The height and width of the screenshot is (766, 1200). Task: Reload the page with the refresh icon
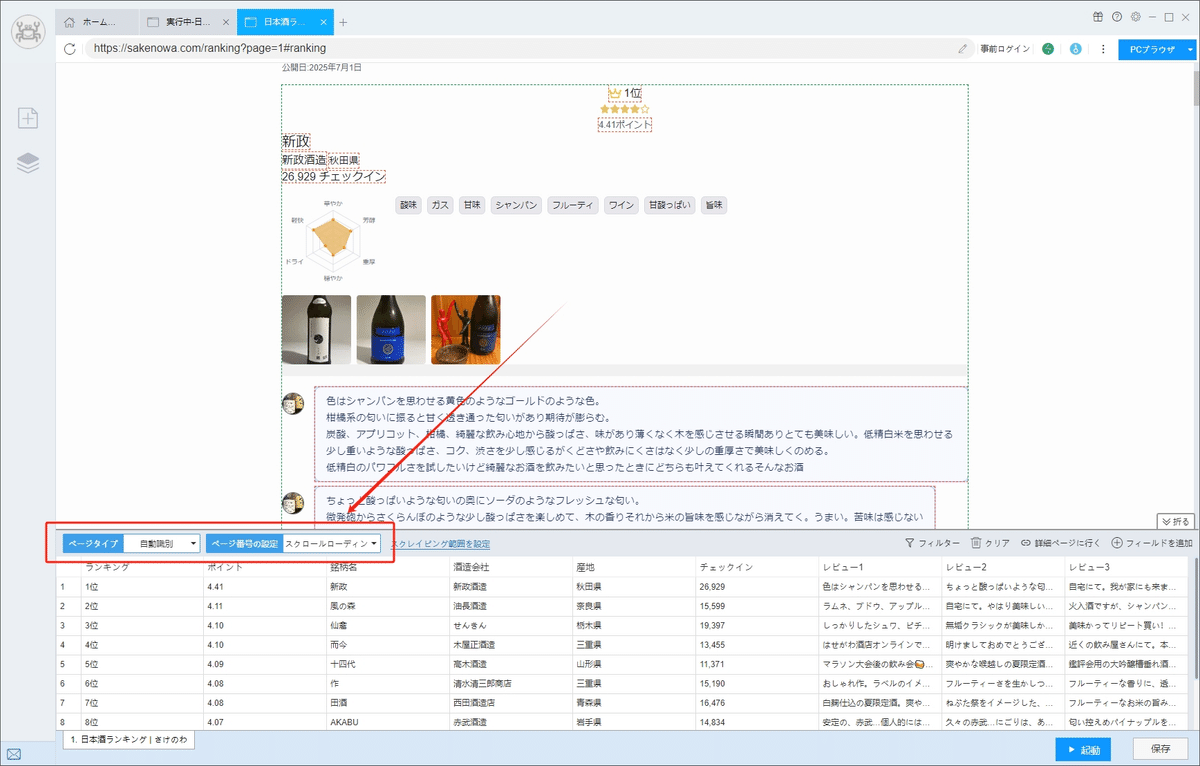(x=70, y=48)
